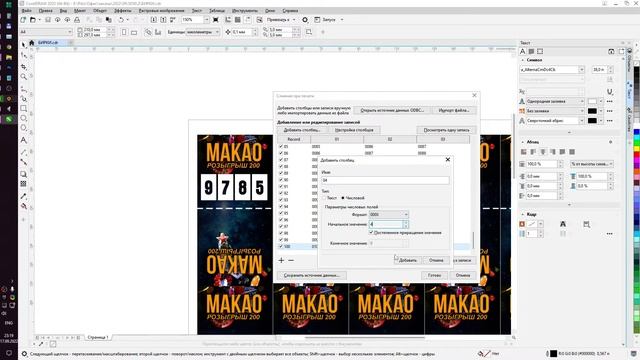
Task: Click the black outline color swatch
Action: click(x=592, y=121)
